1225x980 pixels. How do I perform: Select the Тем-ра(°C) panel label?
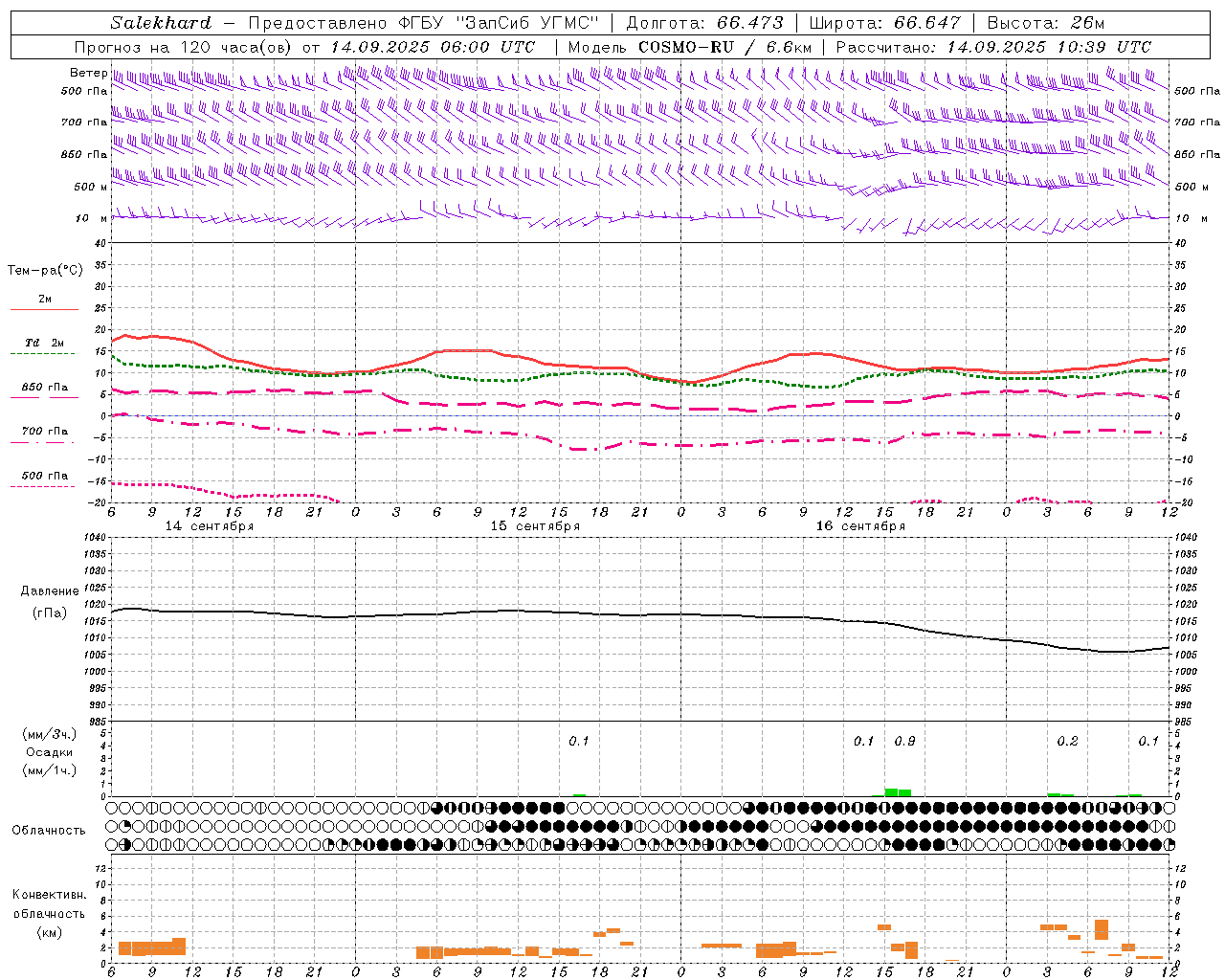(45, 270)
